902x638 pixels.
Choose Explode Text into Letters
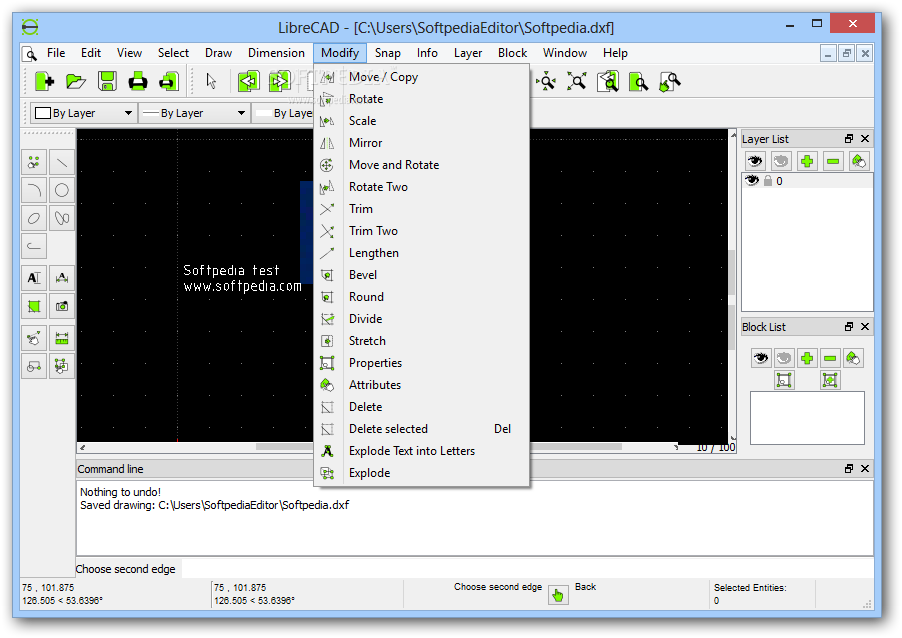pos(421,451)
